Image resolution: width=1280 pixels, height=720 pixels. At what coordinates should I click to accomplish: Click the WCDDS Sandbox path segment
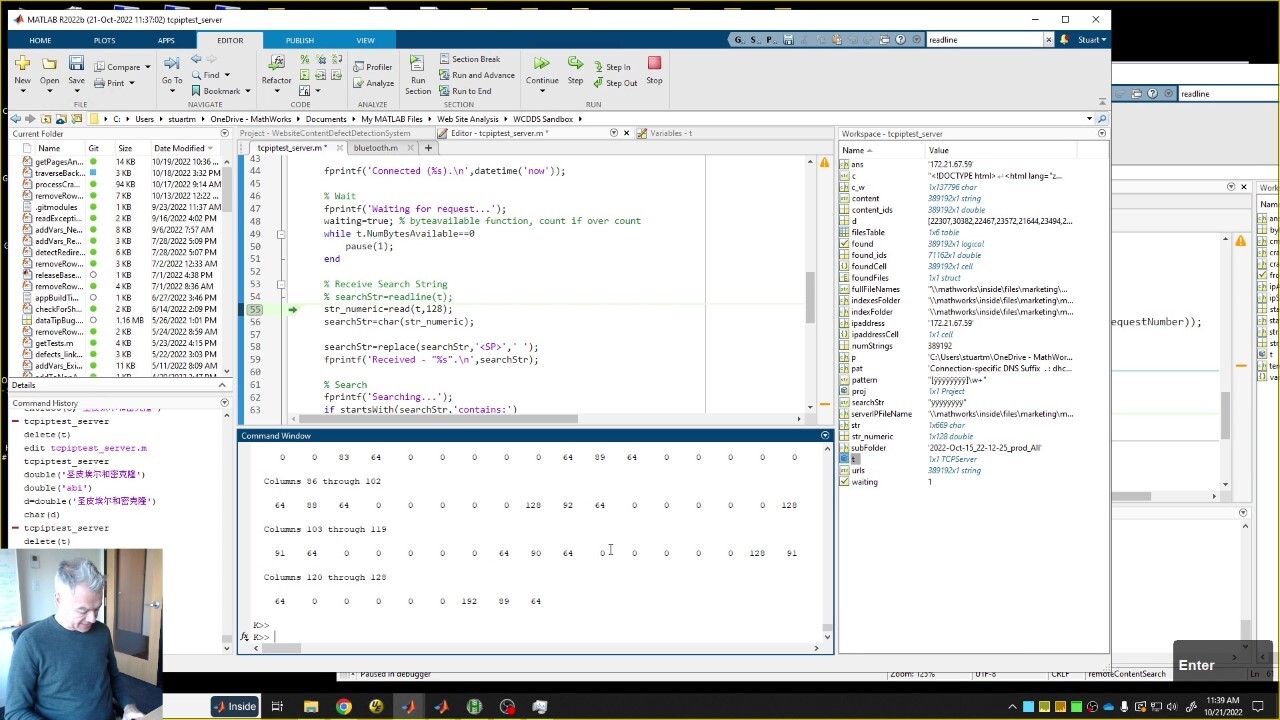pos(543,119)
